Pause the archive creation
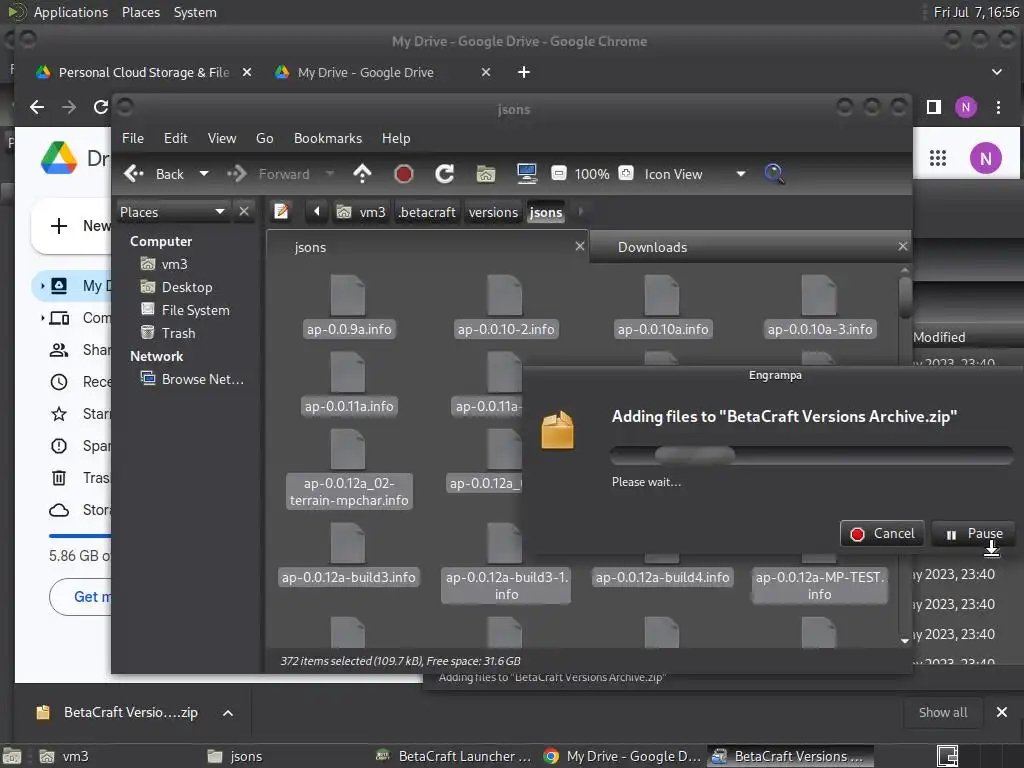 [x=974, y=534]
